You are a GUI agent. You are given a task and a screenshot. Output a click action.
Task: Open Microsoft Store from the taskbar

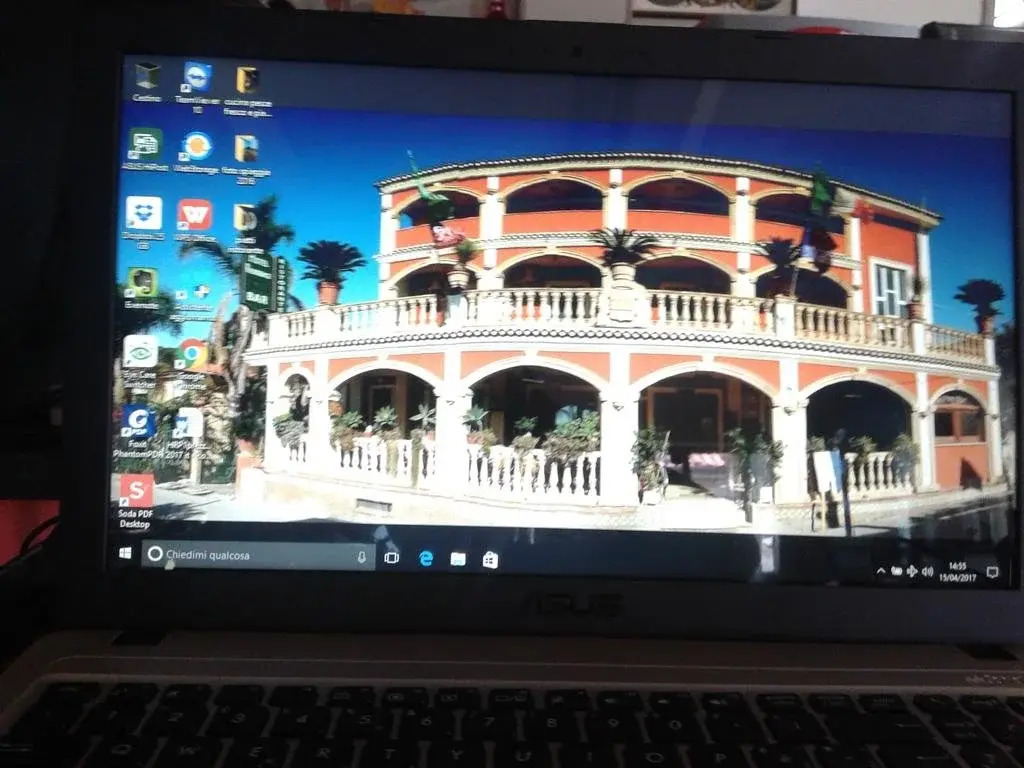click(x=490, y=560)
